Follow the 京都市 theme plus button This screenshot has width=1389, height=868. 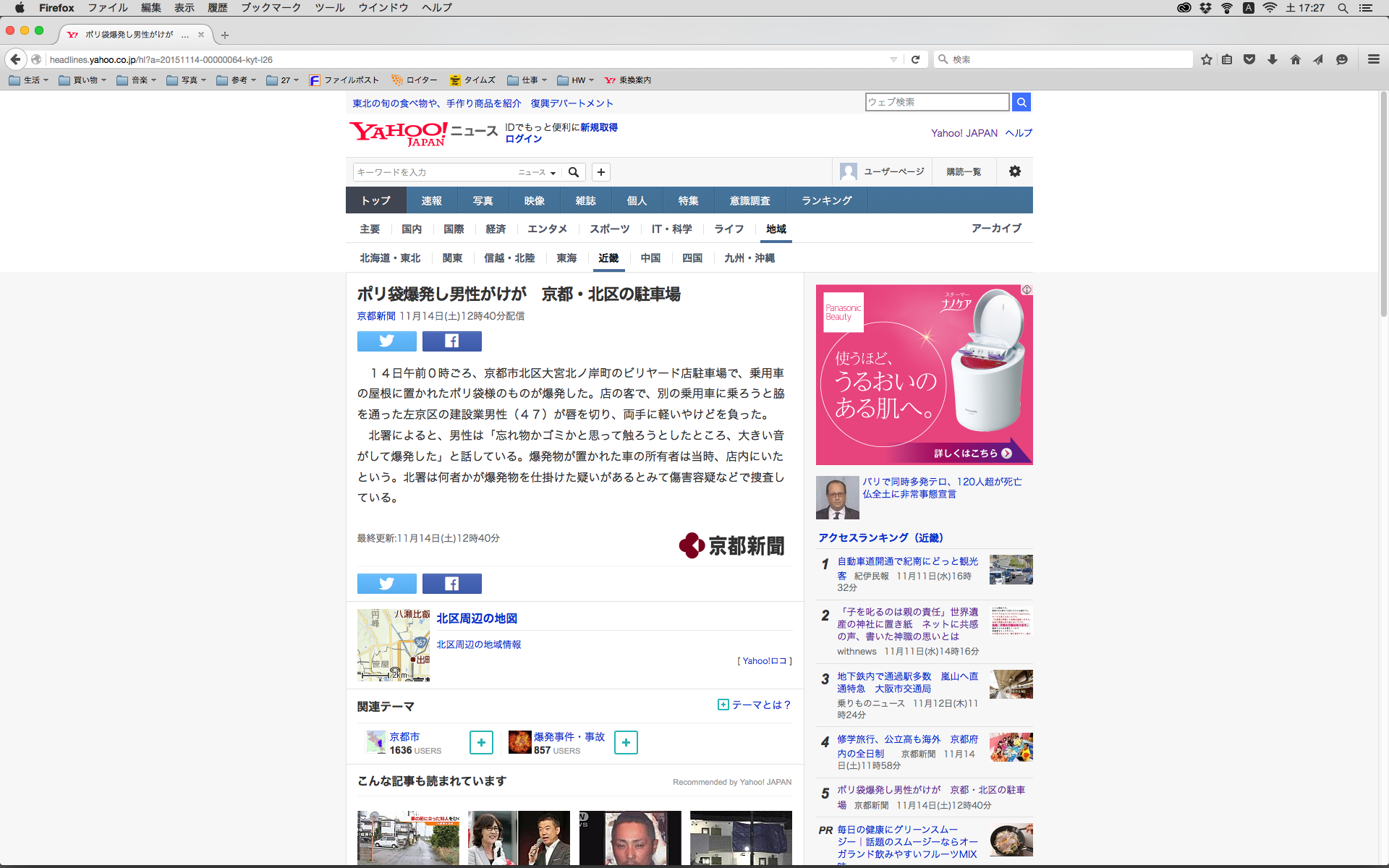[481, 742]
